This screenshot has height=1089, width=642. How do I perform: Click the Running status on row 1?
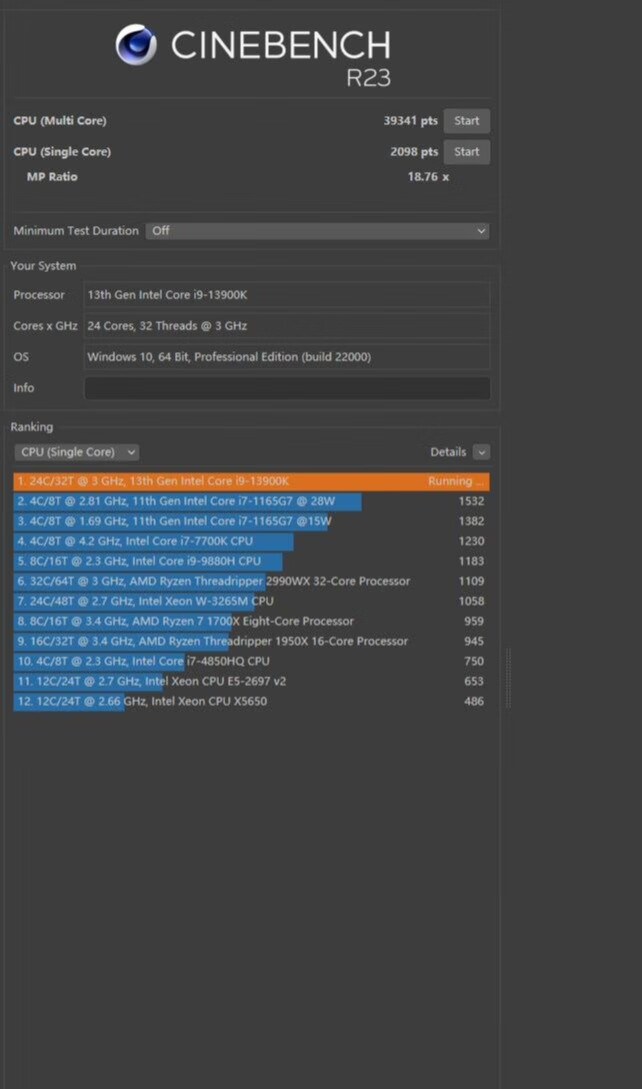[x=456, y=481]
